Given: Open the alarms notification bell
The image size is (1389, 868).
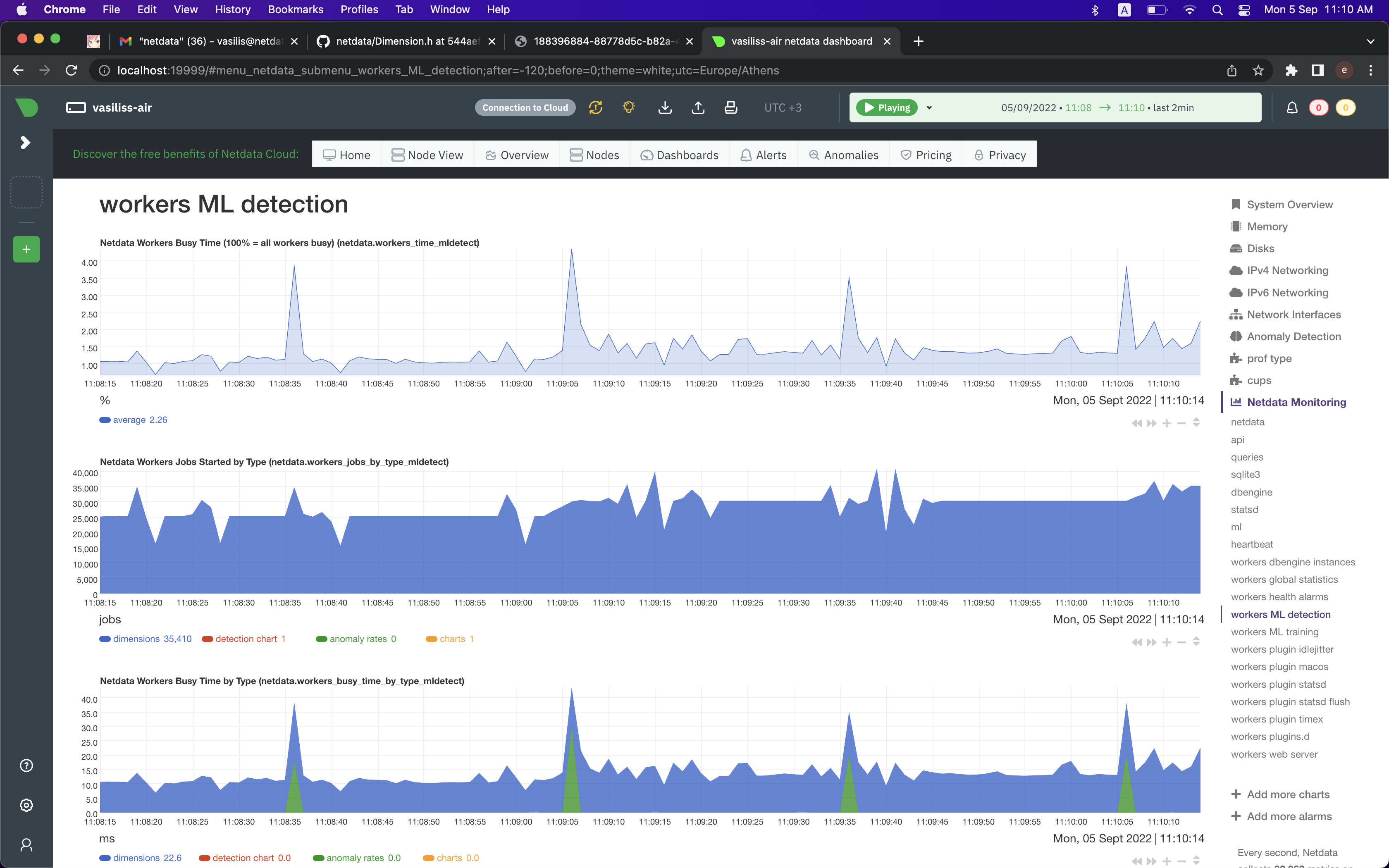Looking at the screenshot, I should [1293, 107].
